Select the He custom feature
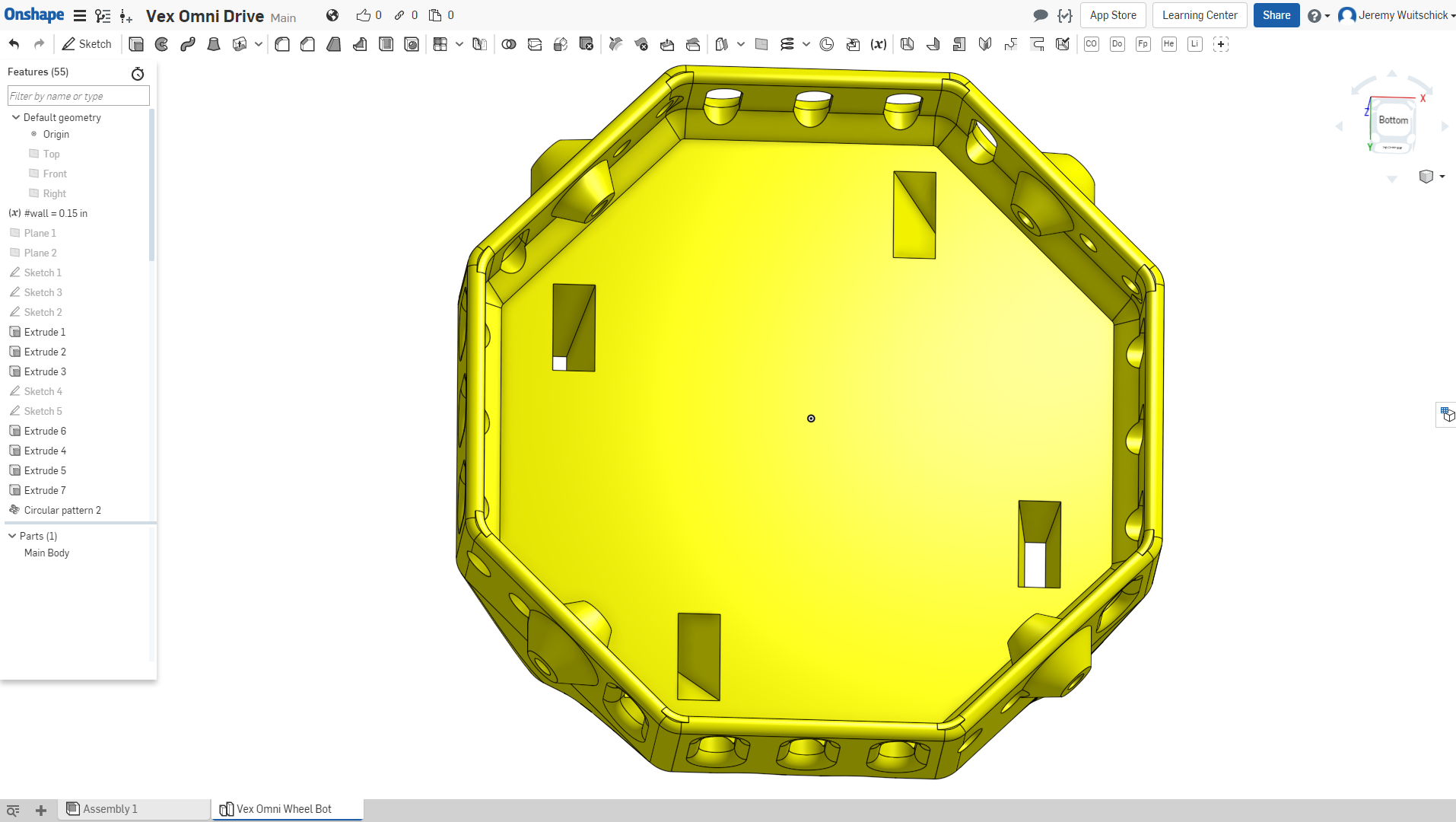 pyautogui.click(x=1169, y=44)
